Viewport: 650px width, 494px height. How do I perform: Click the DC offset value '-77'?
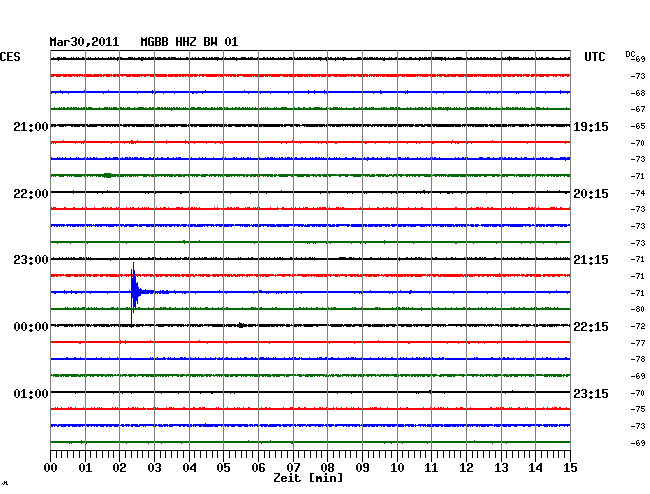coord(638,343)
